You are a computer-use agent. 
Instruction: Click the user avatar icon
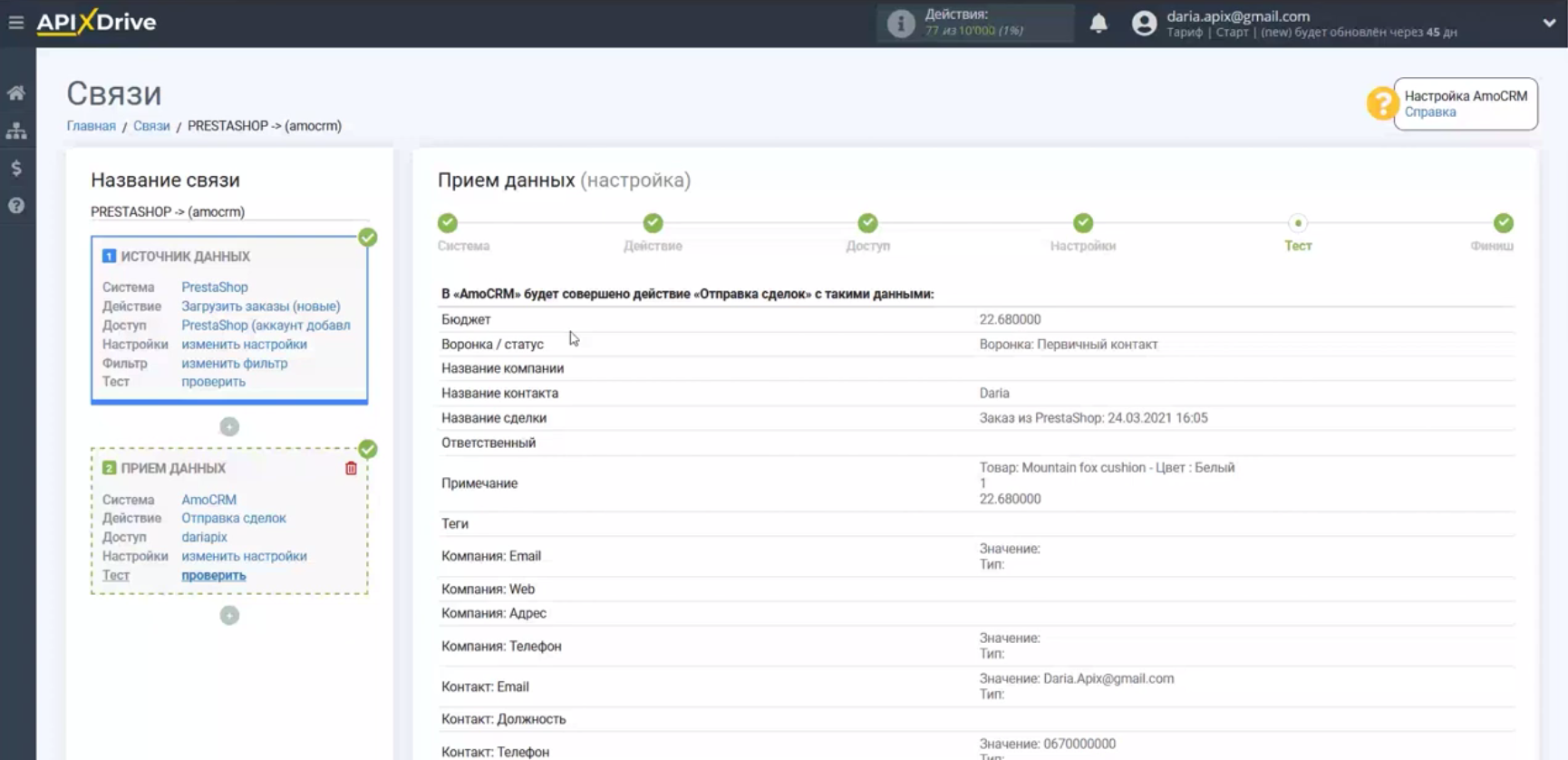1145,24
